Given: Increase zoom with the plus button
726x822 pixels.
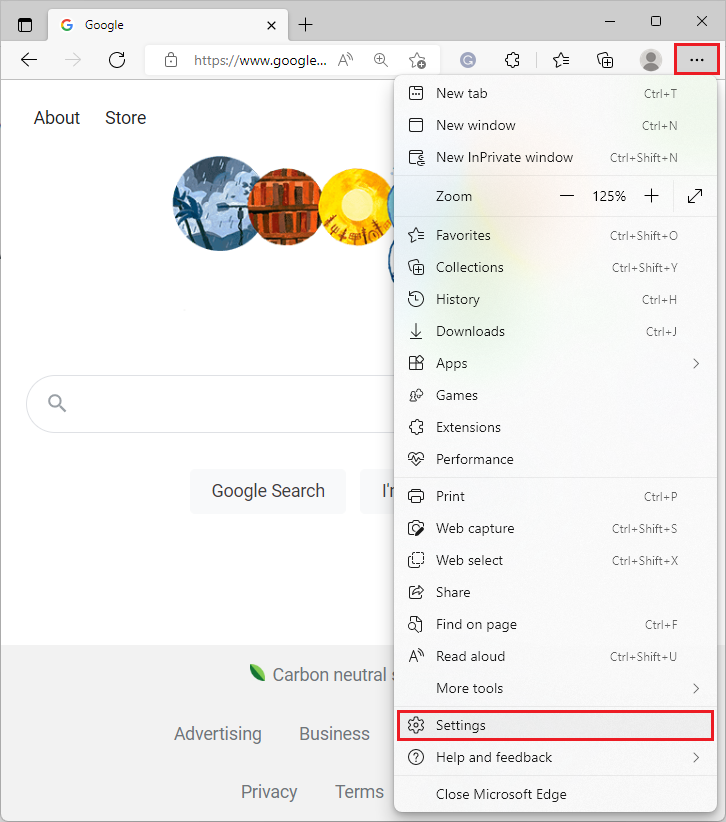Looking at the screenshot, I should click(x=652, y=196).
